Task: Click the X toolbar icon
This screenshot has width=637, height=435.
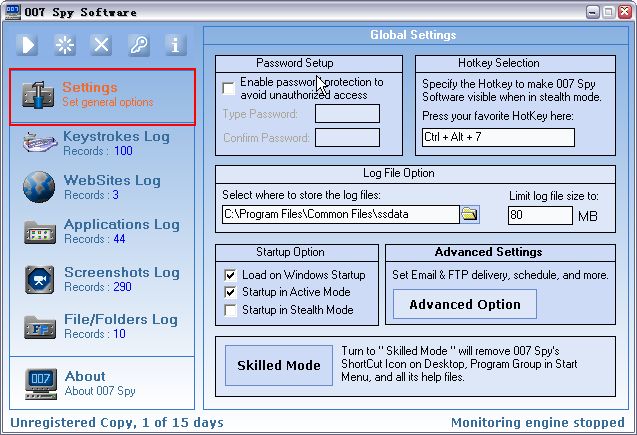Action: 101,45
